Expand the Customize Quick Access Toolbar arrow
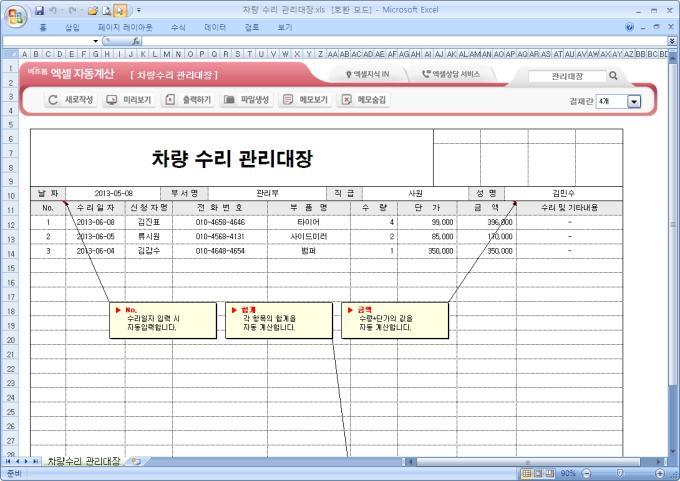The height and width of the screenshot is (481, 680). coord(139,10)
